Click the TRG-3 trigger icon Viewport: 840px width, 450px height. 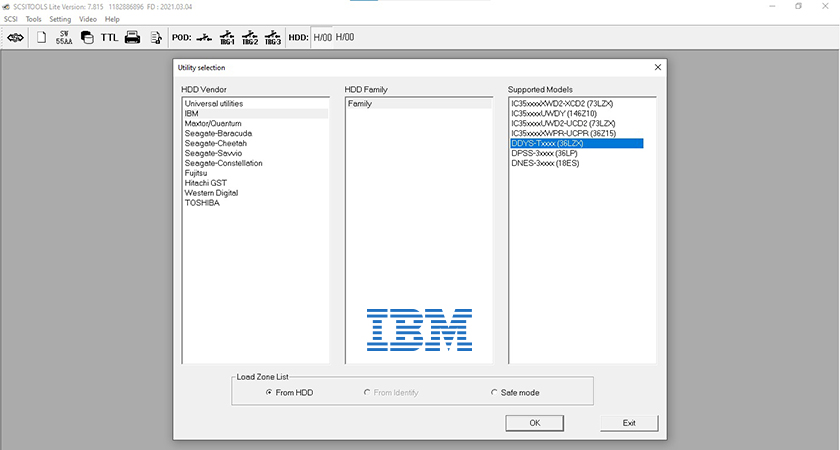point(273,38)
